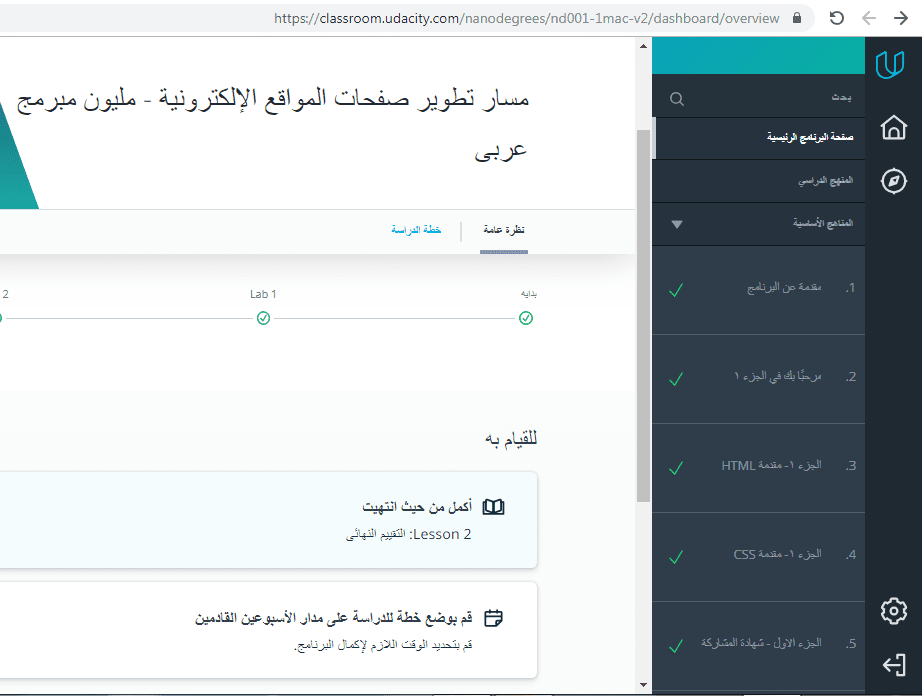Click the sidebar search input field
922x696 pixels.
coord(759,98)
